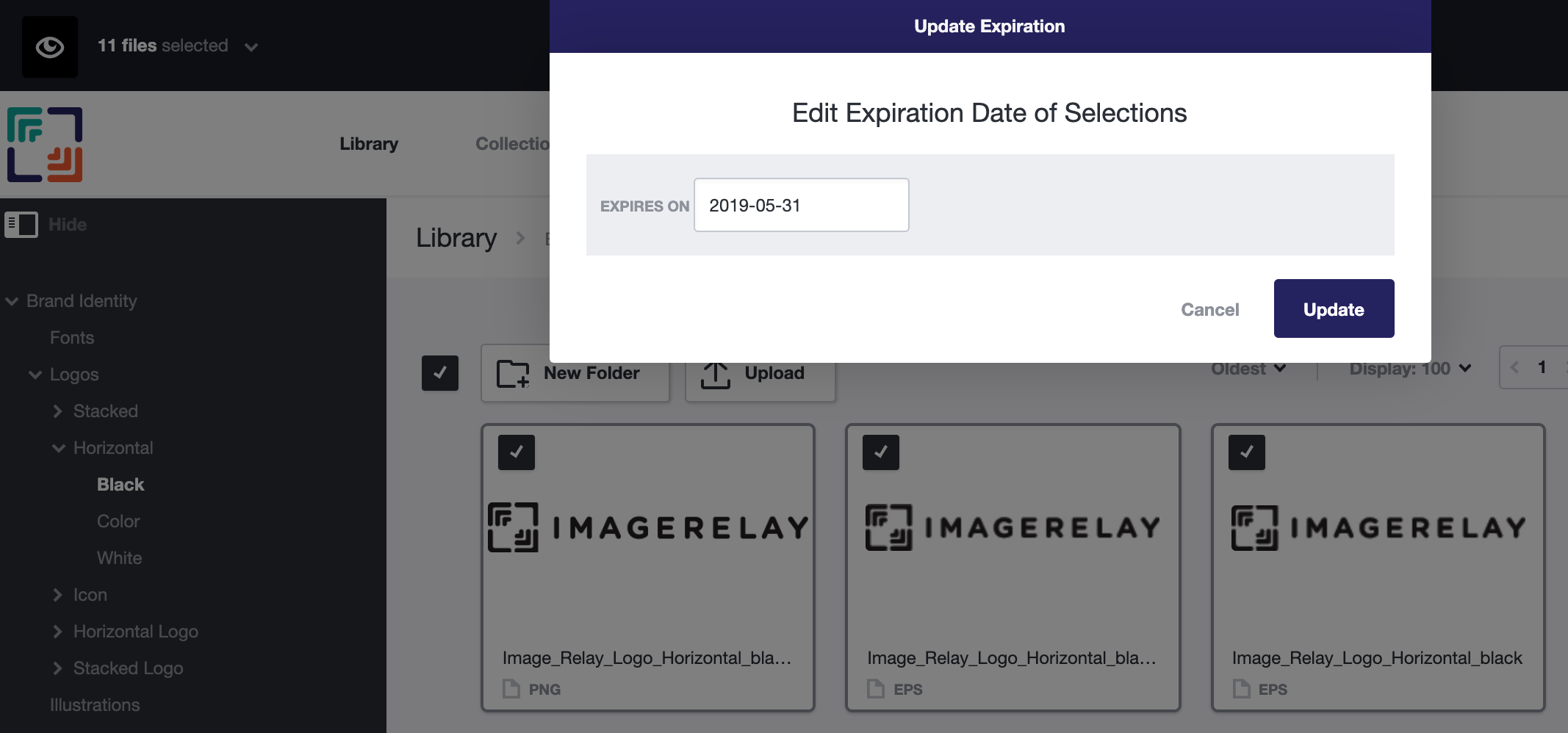
Task: Open the Oldest sort dropdown
Action: (x=1248, y=369)
